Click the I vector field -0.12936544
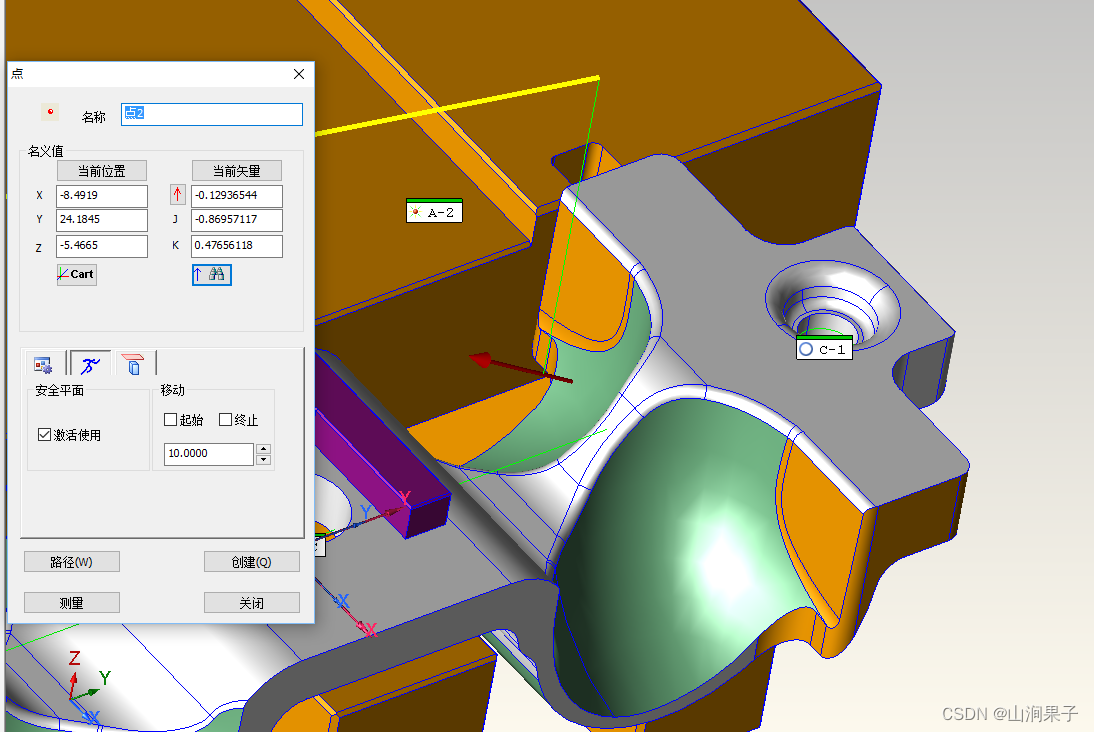Image resolution: width=1094 pixels, height=732 pixels. [x=237, y=195]
